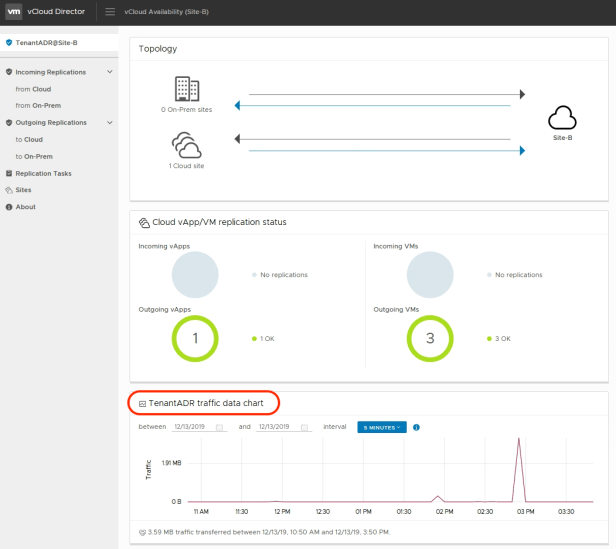Open Replication Tasks in the sidebar
Viewport: 616px width, 549px height.
[x=43, y=173]
